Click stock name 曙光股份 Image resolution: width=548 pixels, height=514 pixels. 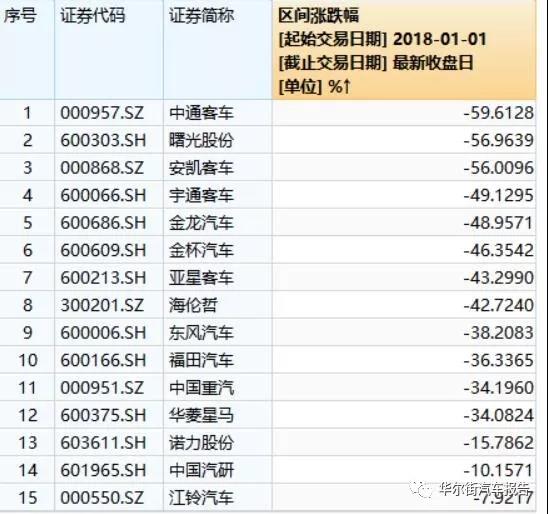tap(201, 140)
